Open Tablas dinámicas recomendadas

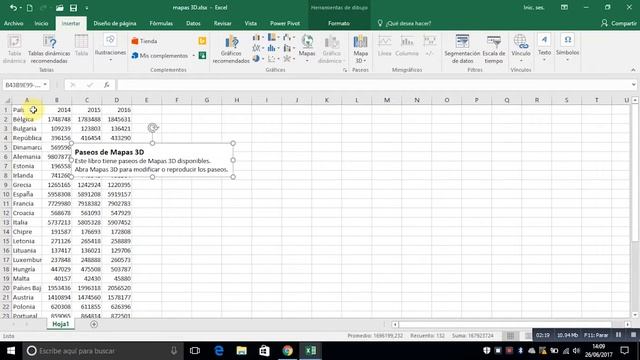point(49,49)
